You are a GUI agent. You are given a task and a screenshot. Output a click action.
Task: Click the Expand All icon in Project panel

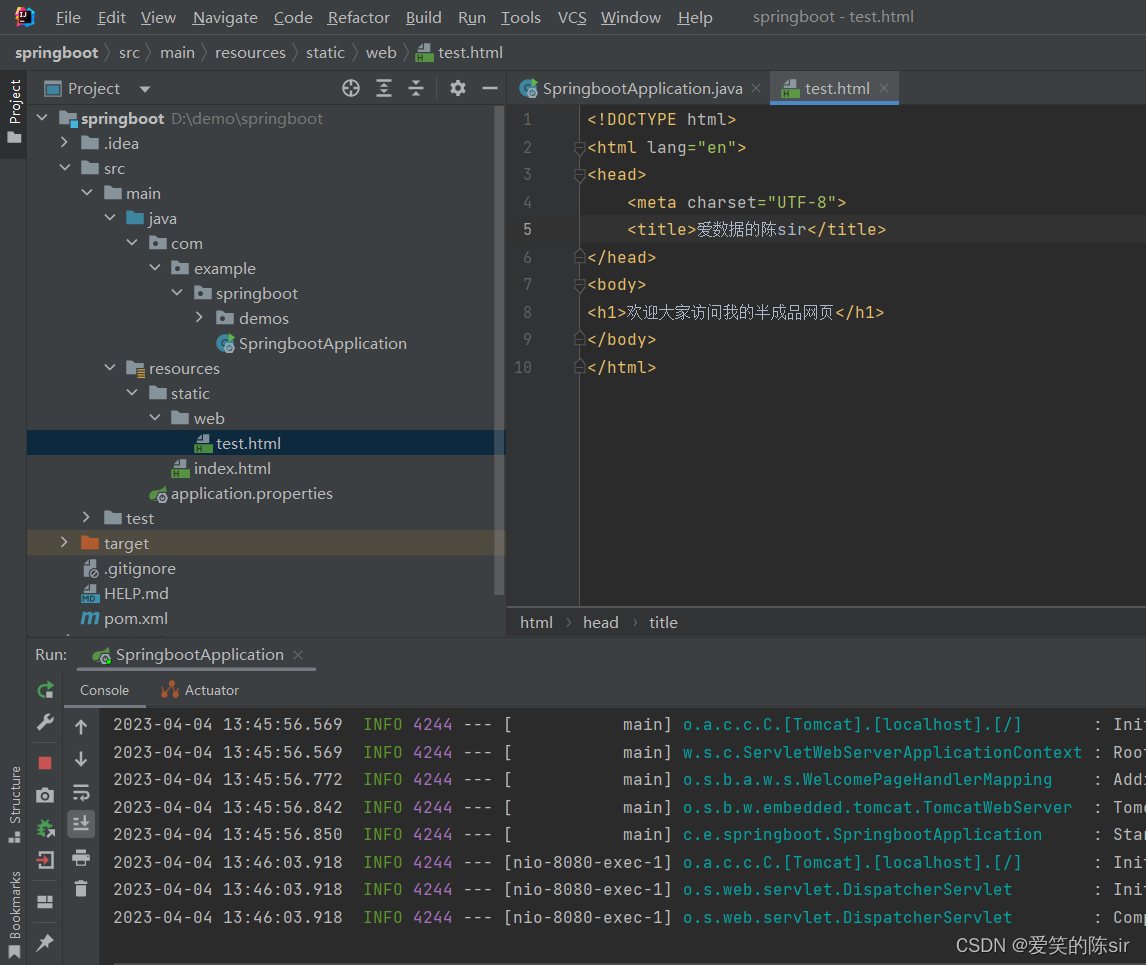384,88
